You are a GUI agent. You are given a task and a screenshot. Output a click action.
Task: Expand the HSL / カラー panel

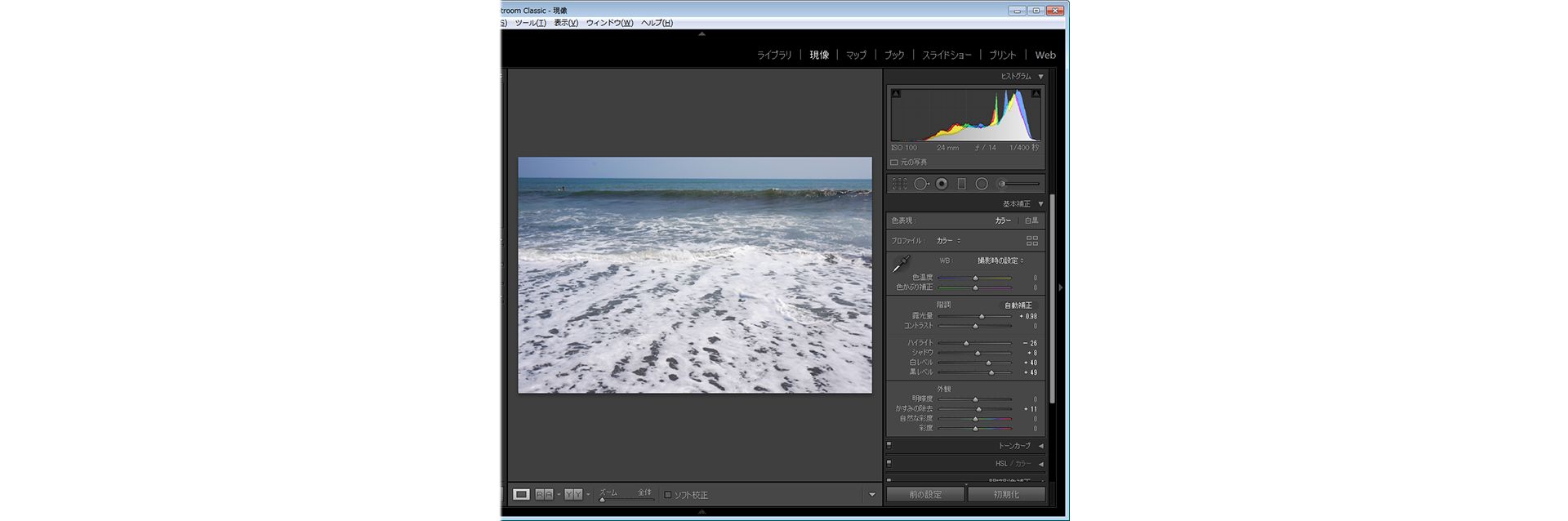[x=1040, y=464]
